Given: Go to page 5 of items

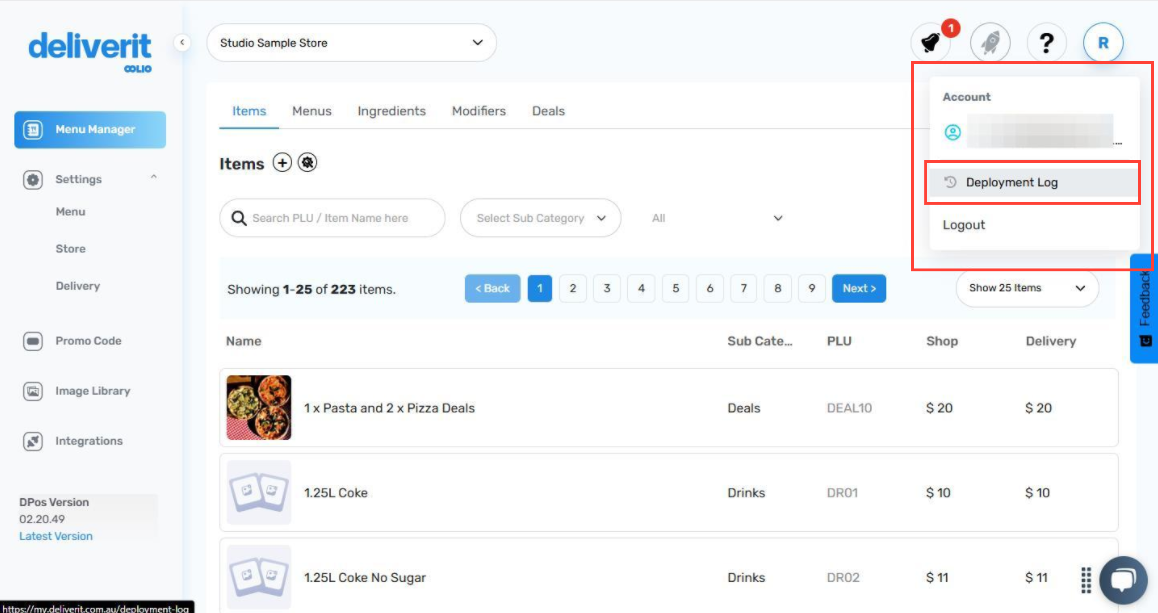Looking at the screenshot, I should coord(675,288).
